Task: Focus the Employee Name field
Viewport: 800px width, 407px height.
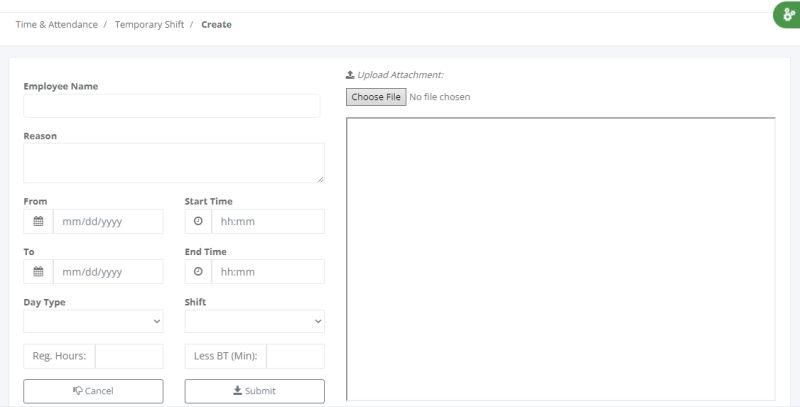Action: [x=172, y=106]
